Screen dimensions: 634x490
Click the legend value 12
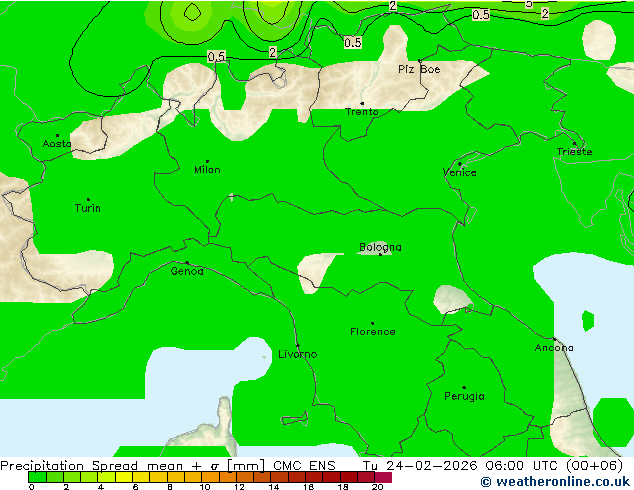point(239,486)
